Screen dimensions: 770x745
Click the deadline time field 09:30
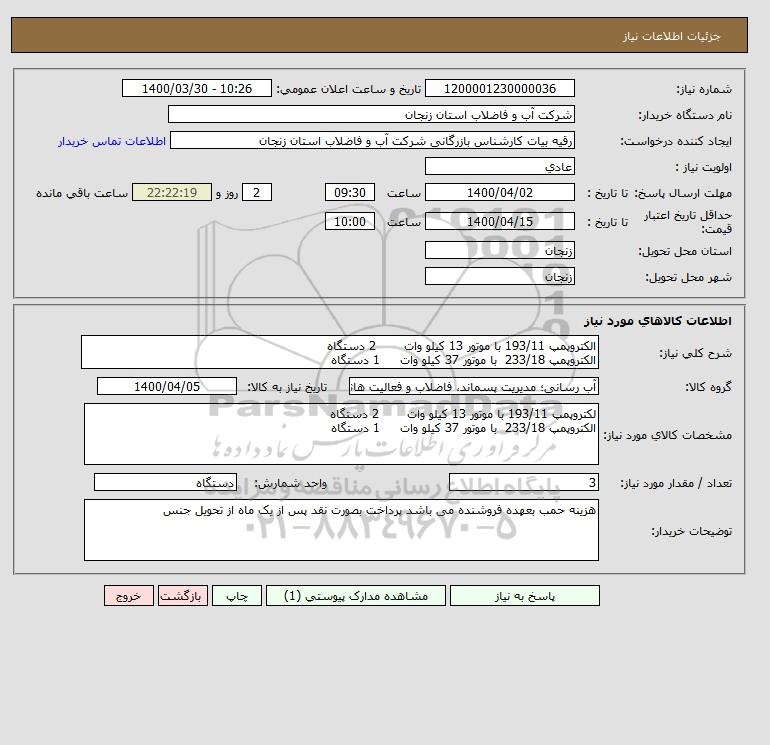[350, 193]
